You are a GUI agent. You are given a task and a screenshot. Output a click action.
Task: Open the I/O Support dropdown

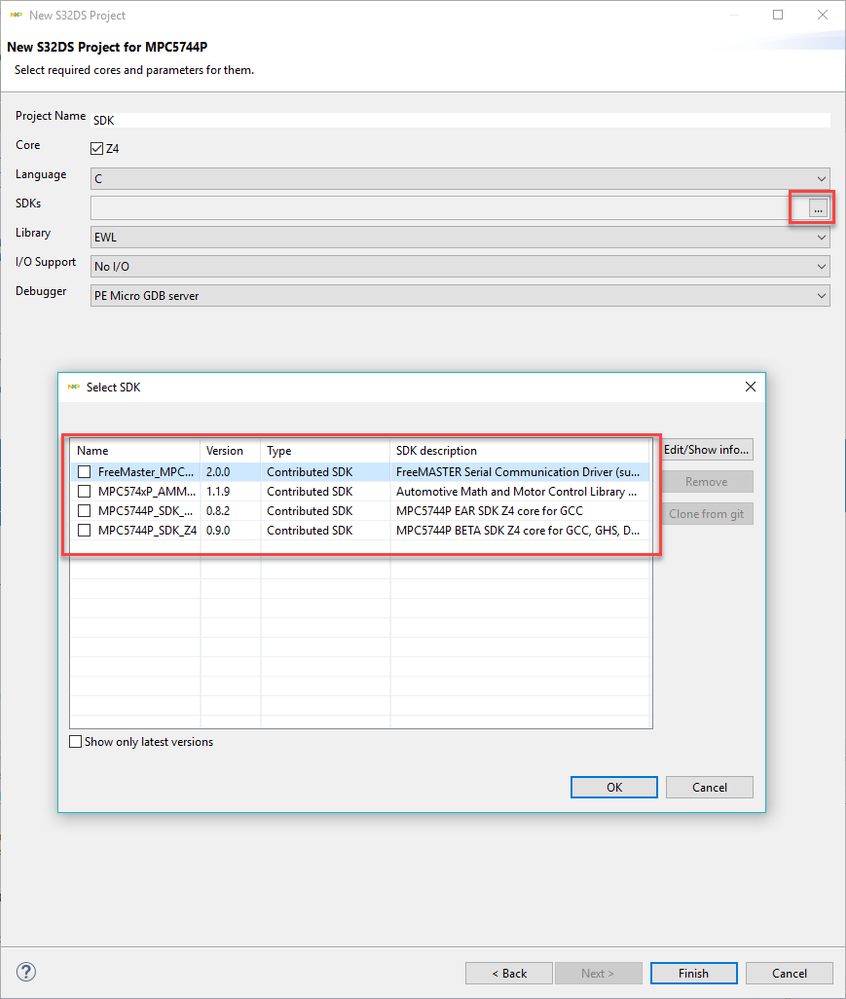(460, 266)
